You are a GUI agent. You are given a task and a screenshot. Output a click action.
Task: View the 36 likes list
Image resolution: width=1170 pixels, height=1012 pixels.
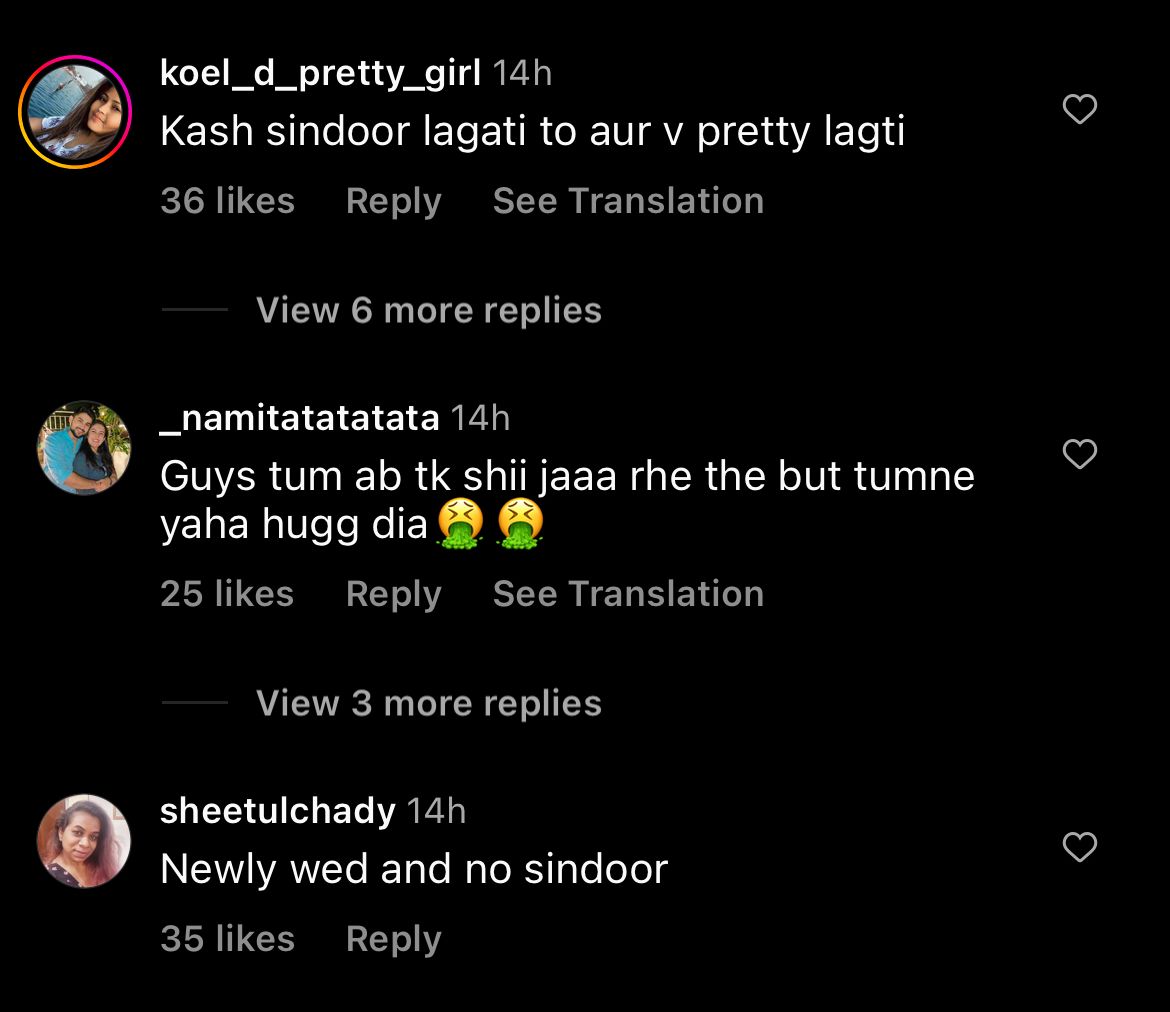point(227,201)
